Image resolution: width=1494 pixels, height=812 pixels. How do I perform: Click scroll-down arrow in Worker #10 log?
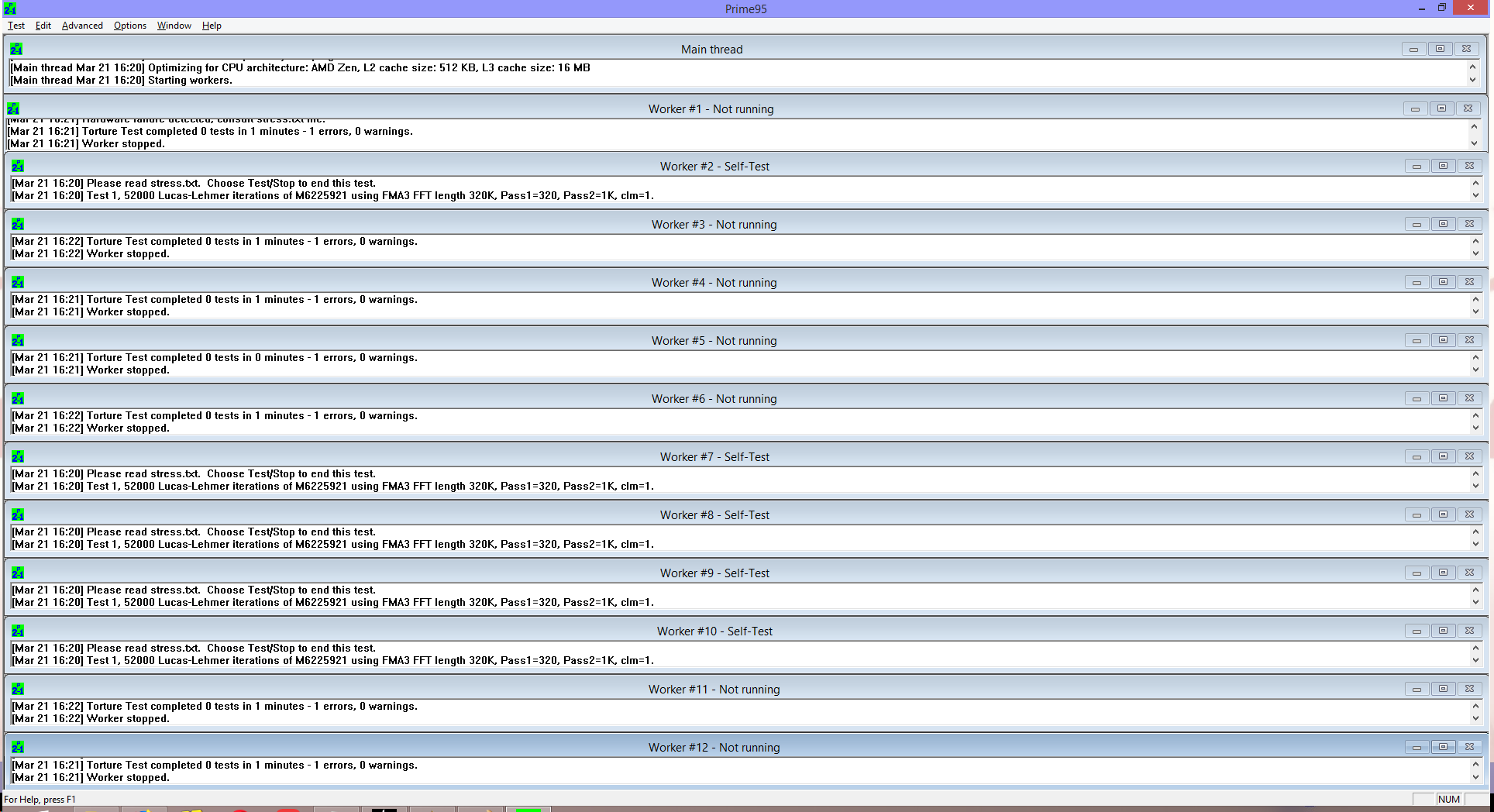pos(1475,660)
